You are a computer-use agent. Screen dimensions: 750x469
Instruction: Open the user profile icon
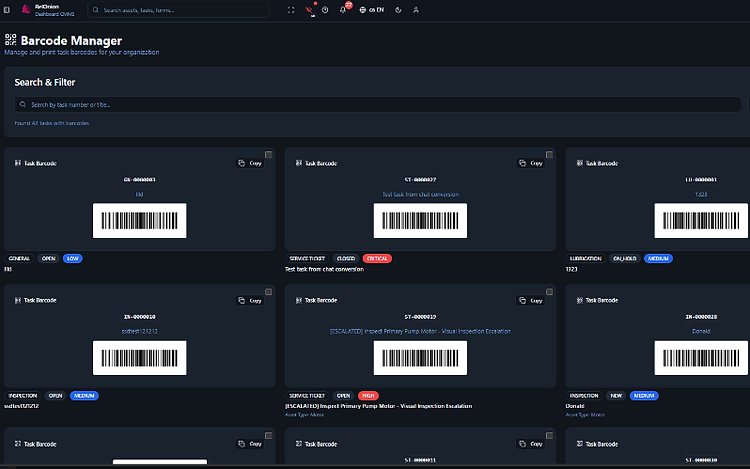tap(416, 10)
